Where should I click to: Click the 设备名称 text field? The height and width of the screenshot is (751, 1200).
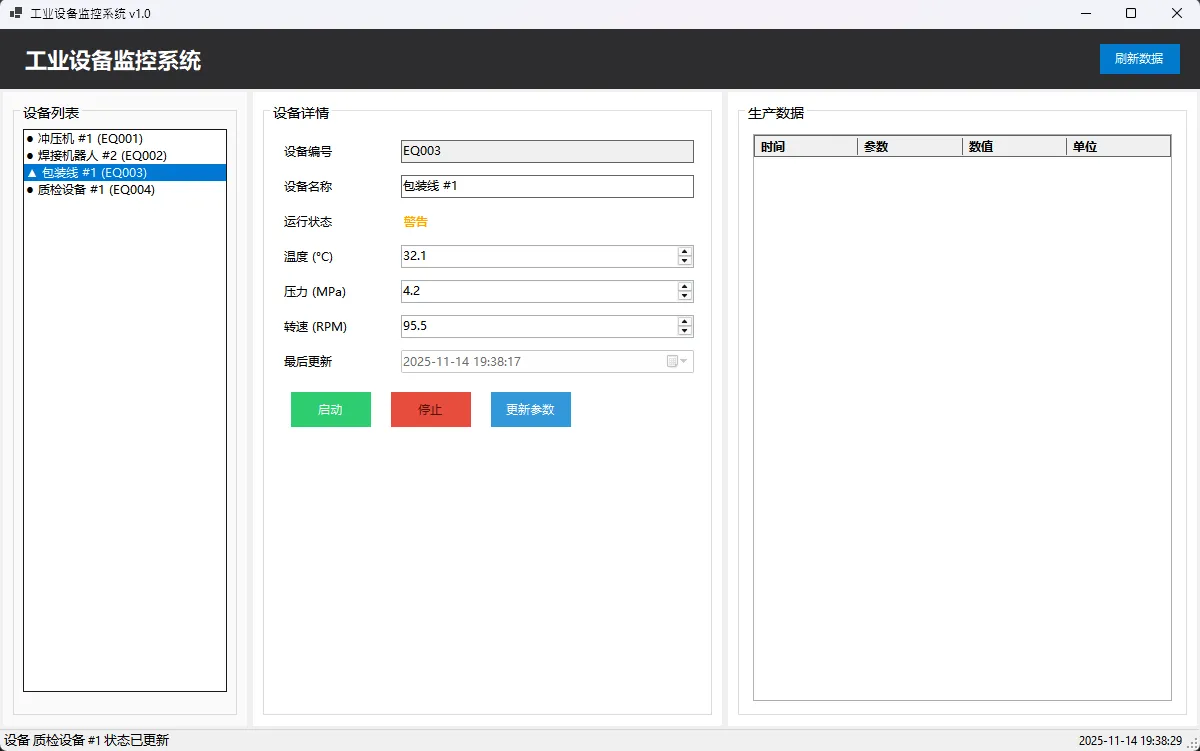[546, 186]
